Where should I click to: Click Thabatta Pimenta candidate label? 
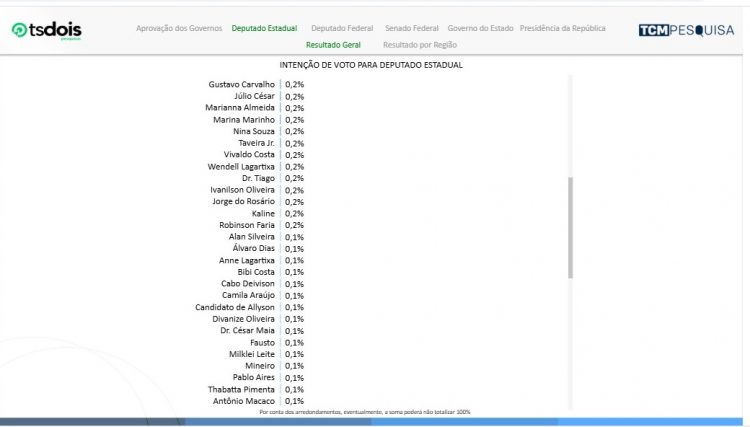coord(243,389)
